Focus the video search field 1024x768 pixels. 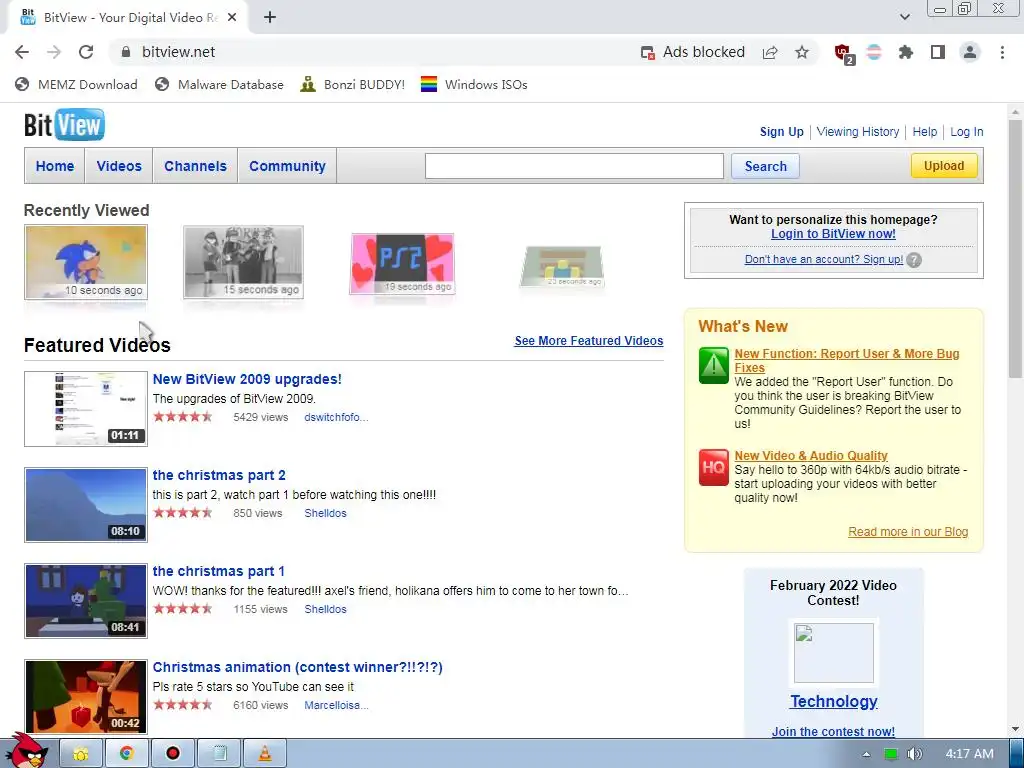click(574, 166)
